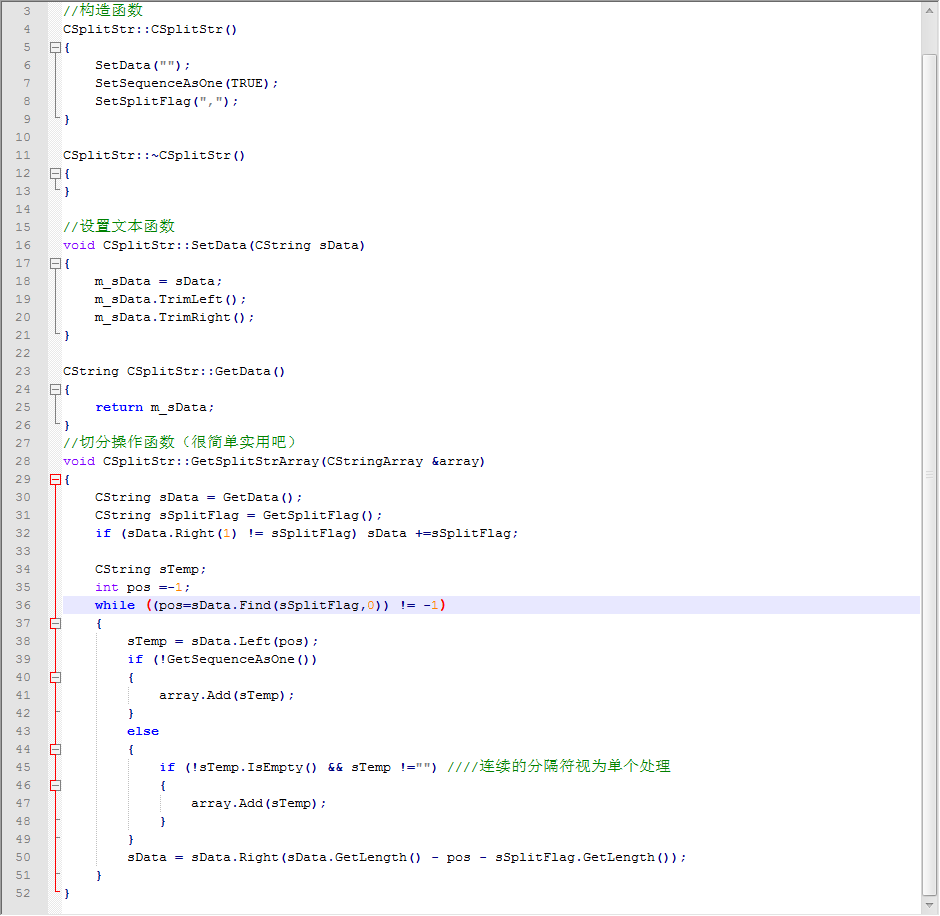Click the scrollbar down arrow

click(929, 906)
